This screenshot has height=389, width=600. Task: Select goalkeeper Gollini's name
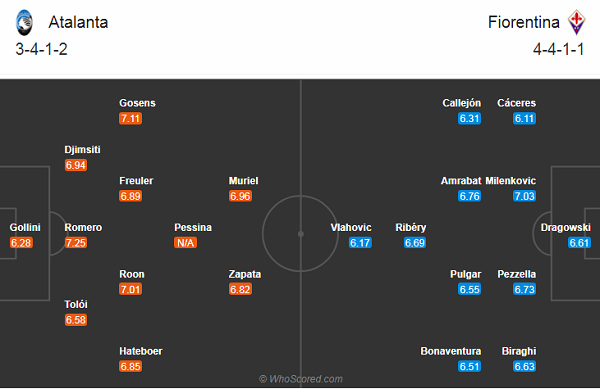[x=25, y=228]
